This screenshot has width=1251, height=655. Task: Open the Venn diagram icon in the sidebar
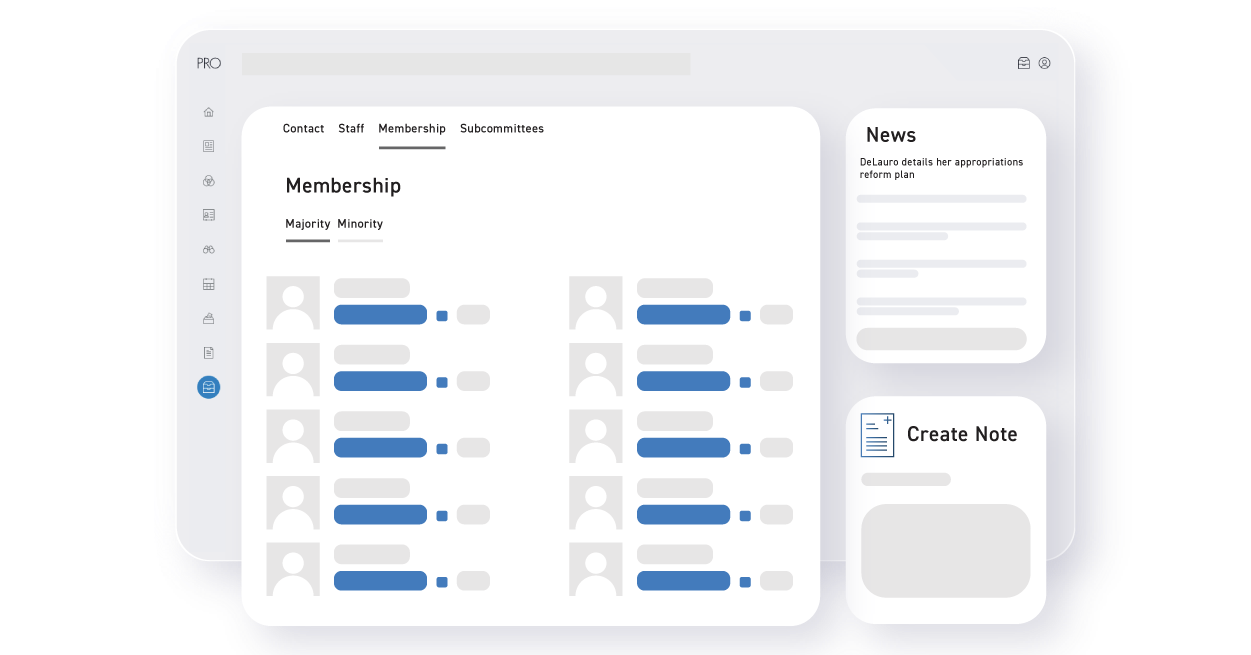pos(208,180)
